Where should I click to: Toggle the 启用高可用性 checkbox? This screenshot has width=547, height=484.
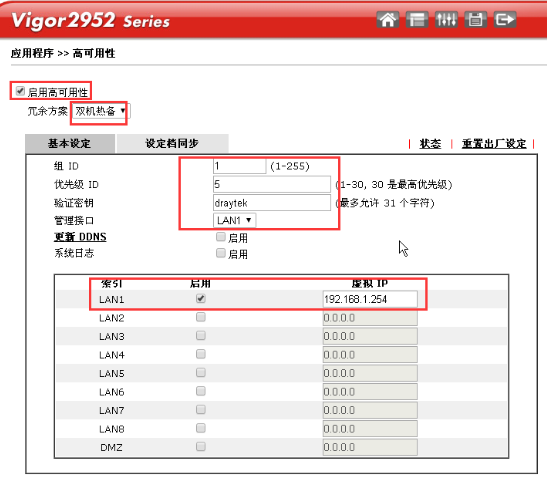coord(20,91)
